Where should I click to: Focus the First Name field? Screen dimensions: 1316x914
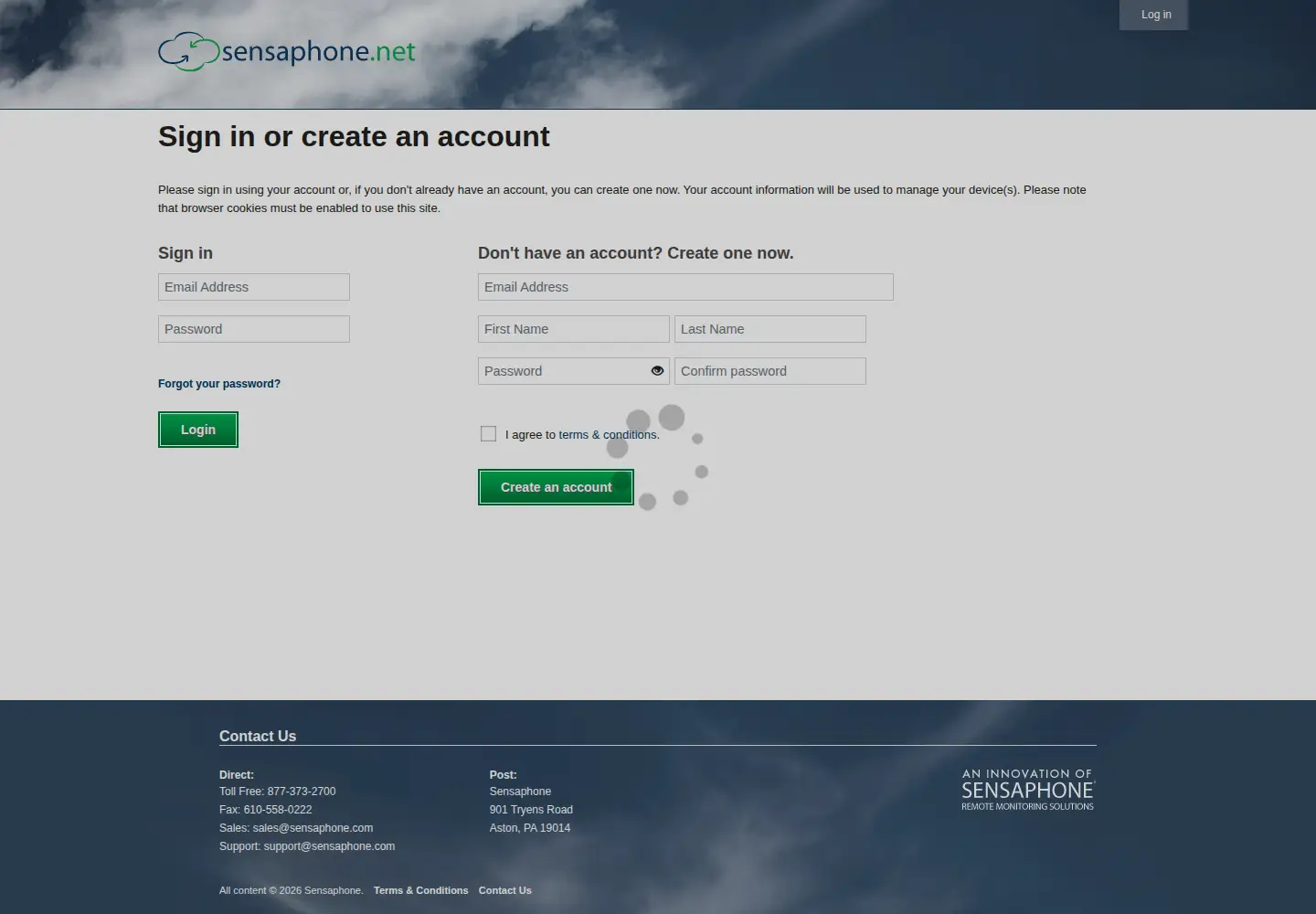(x=574, y=329)
